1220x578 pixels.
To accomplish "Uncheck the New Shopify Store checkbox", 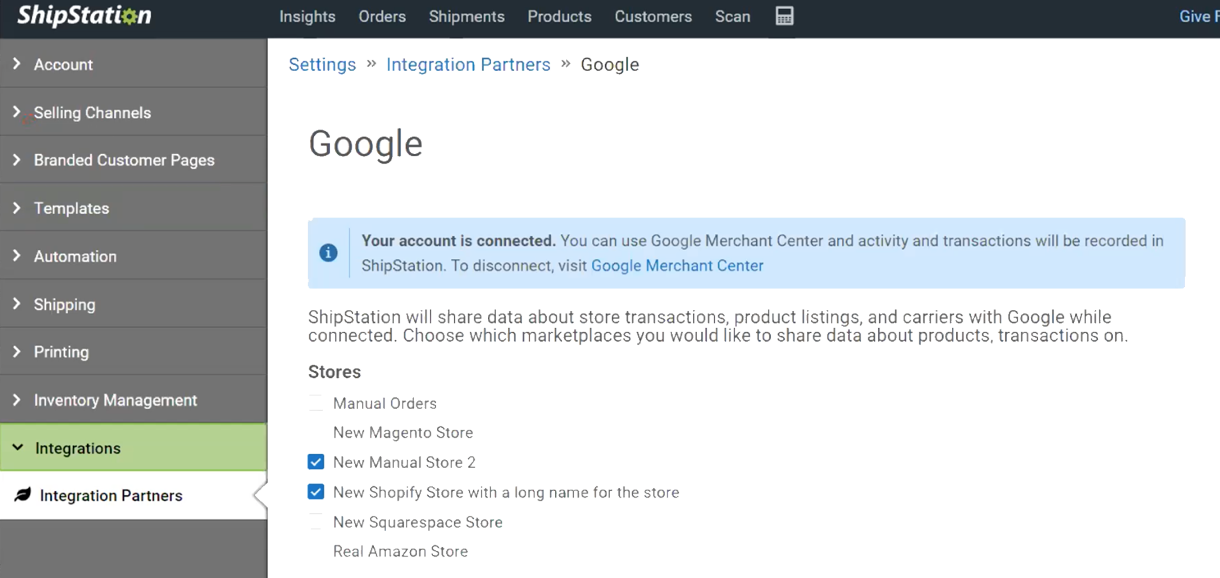I will (x=316, y=491).
